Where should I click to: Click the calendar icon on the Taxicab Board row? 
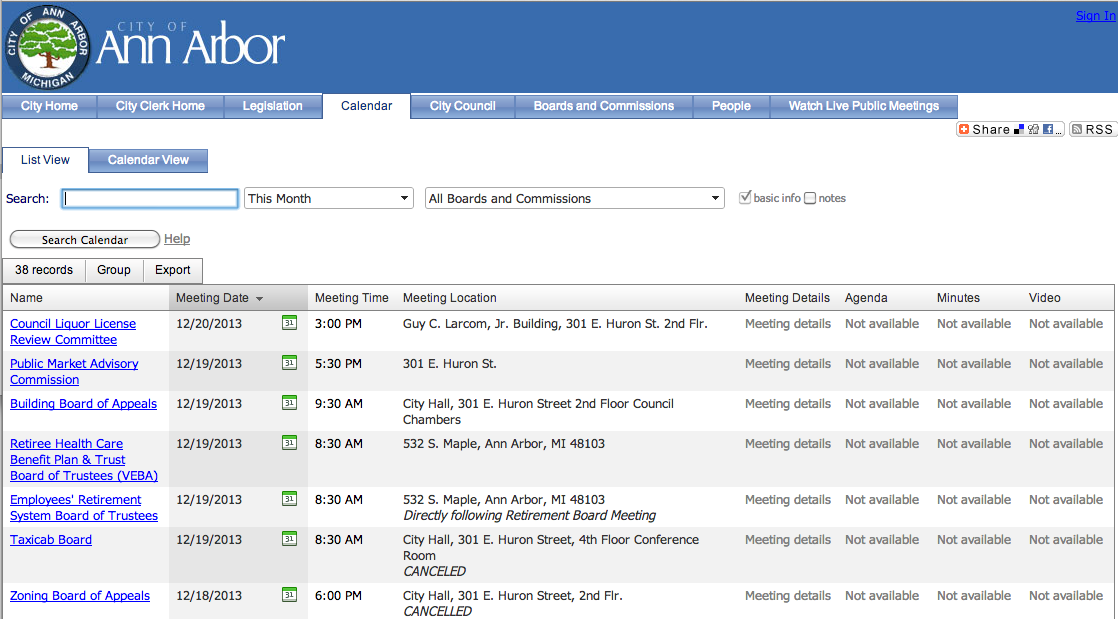[x=289, y=538]
